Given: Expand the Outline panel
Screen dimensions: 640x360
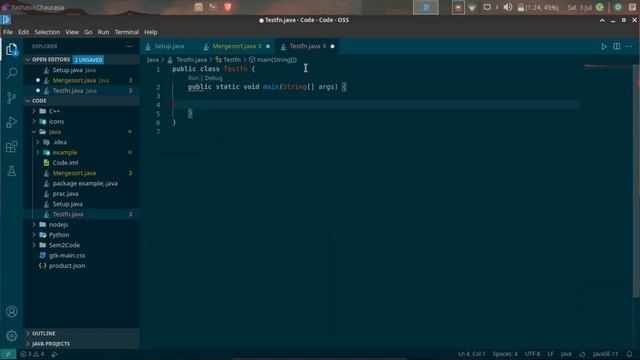Looking at the screenshot, I should click(x=81, y=333).
